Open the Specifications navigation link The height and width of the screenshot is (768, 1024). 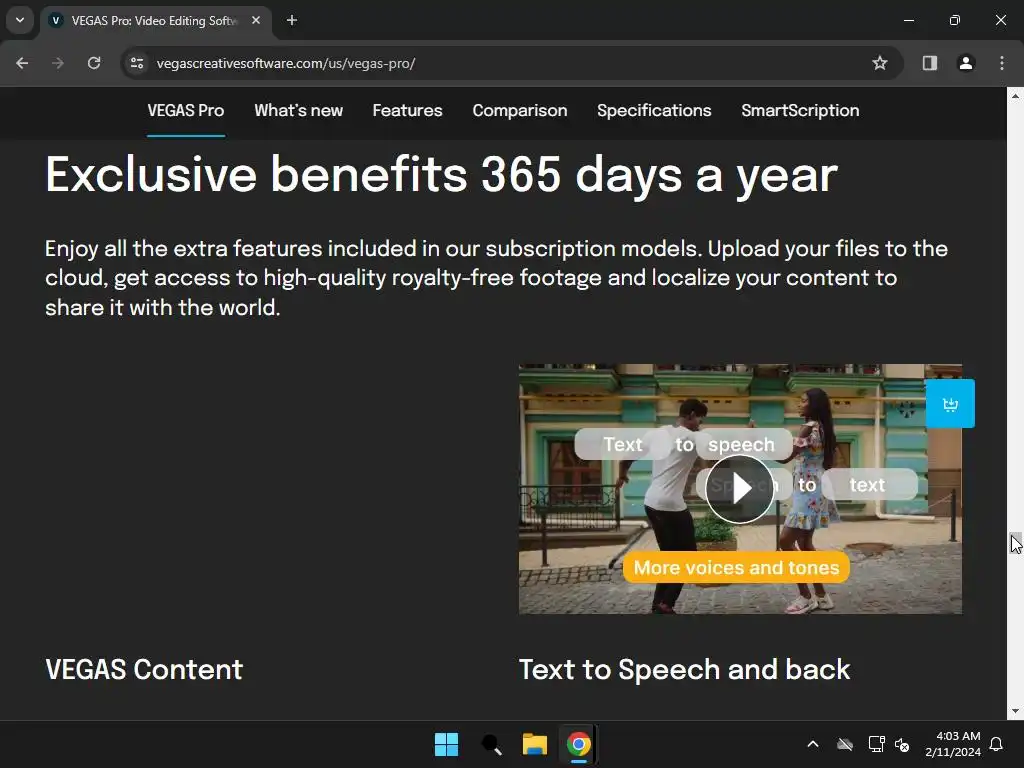point(654,110)
